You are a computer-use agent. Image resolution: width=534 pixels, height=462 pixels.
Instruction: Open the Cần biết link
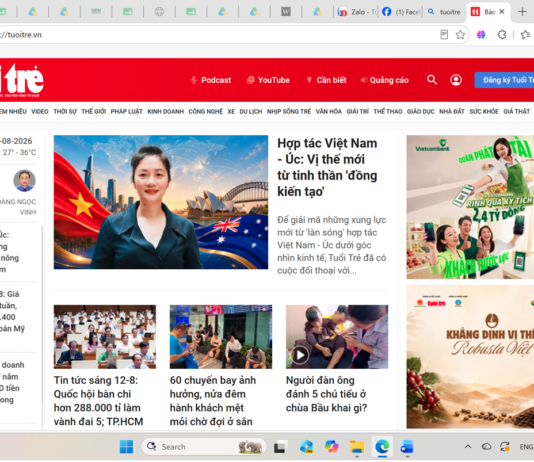point(326,80)
